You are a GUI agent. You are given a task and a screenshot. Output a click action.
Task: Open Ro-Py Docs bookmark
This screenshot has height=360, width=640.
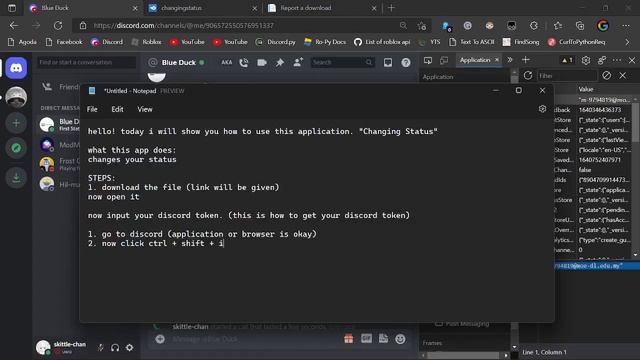(325, 42)
